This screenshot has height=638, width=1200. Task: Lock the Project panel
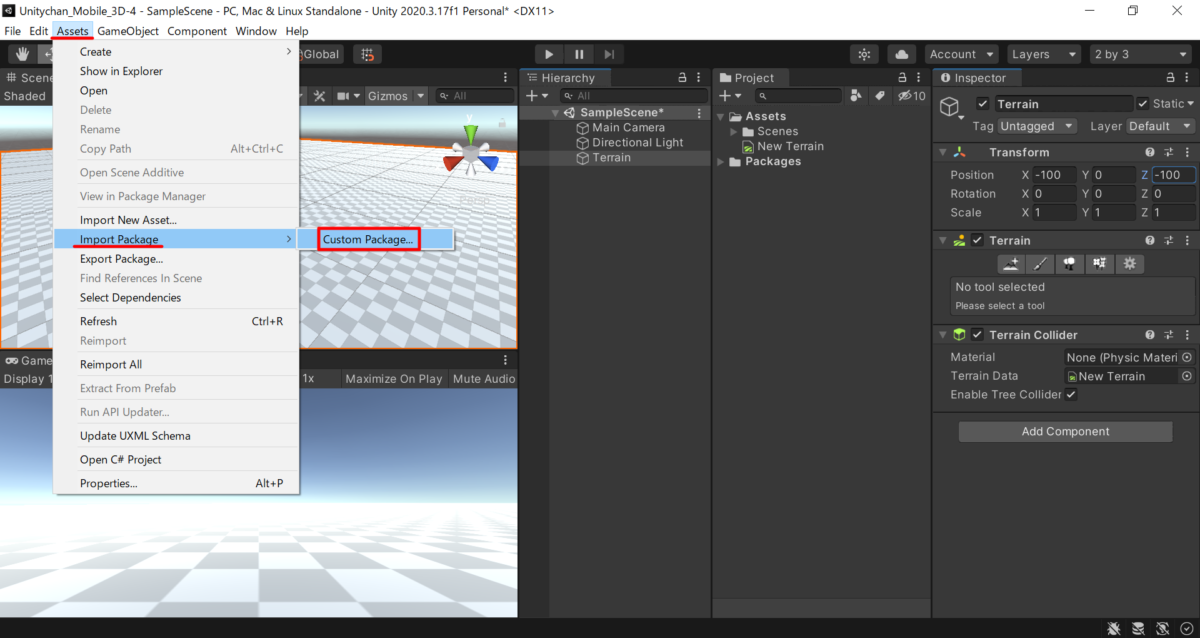point(902,78)
